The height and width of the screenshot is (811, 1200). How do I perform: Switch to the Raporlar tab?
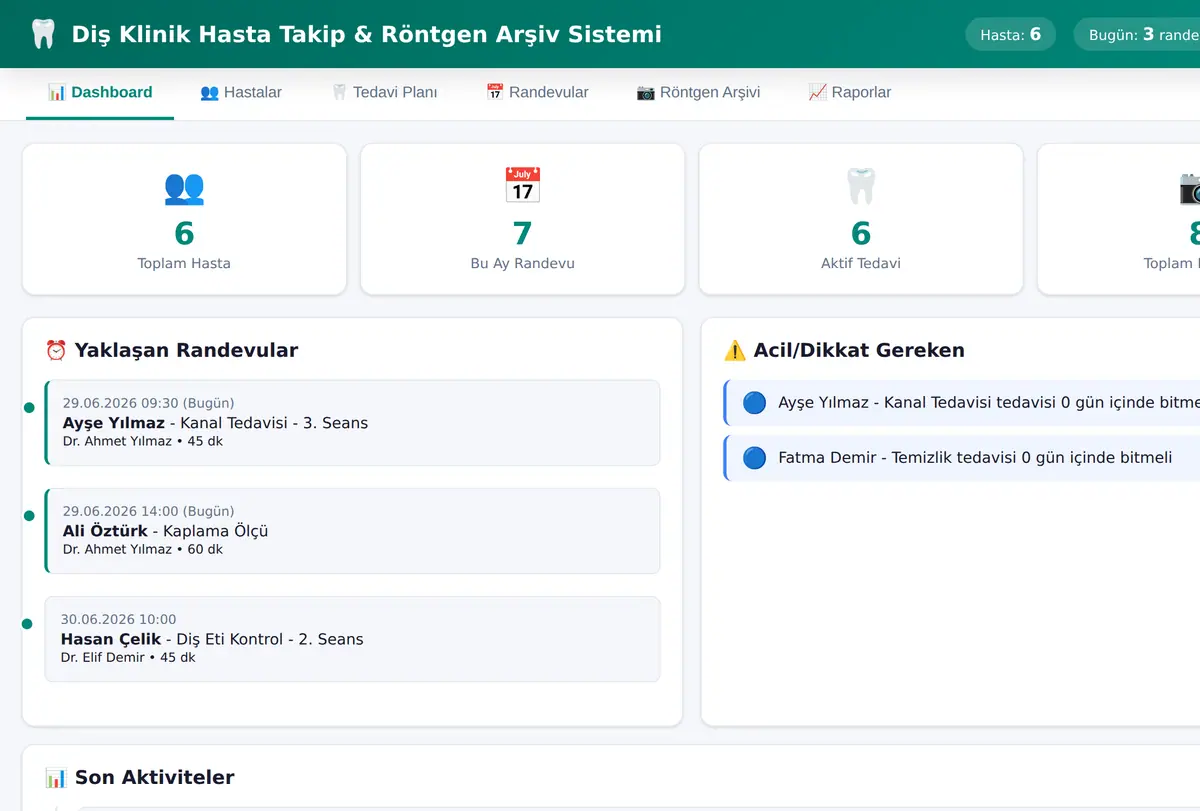tap(850, 93)
